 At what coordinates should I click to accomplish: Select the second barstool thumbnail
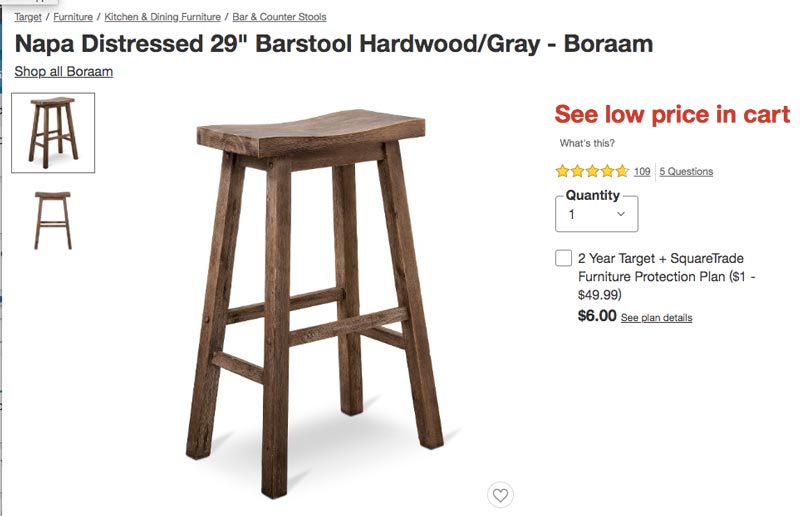(x=53, y=220)
